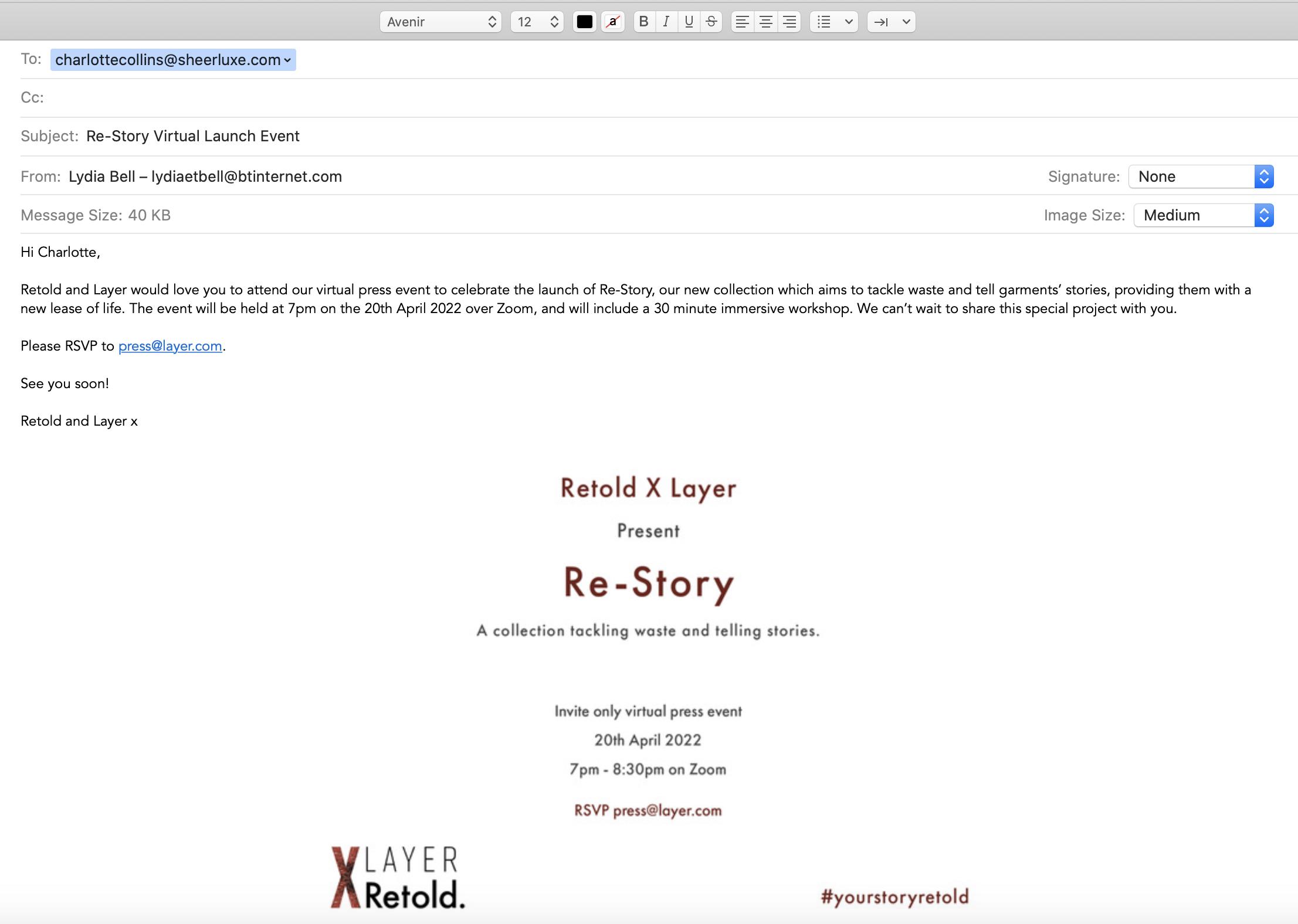Image resolution: width=1298 pixels, height=924 pixels.
Task: Click the 'Hi Charlotte,' greeting line
Action: (x=60, y=252)
